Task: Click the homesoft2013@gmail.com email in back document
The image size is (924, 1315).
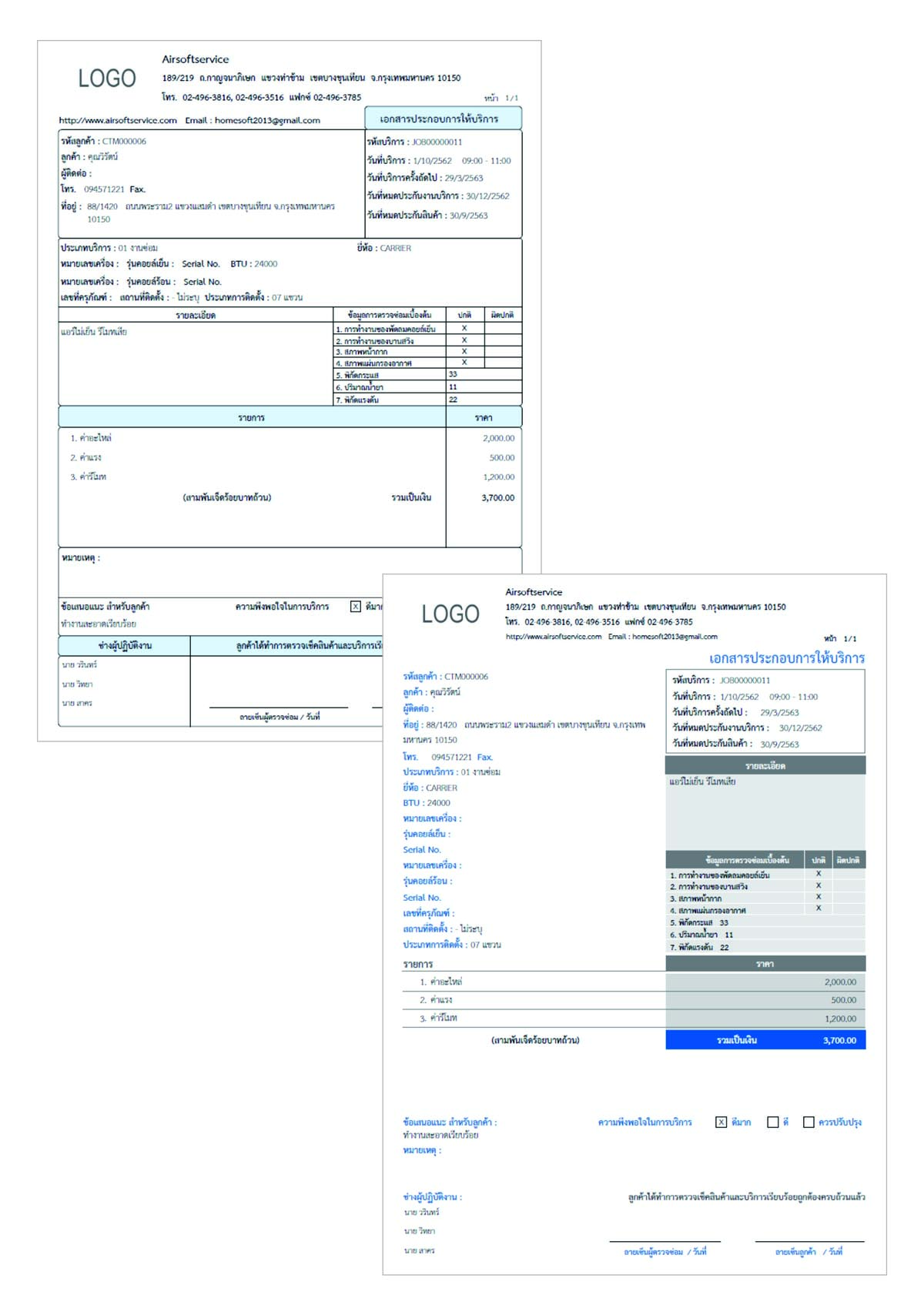Action: [x=267, y=120]
